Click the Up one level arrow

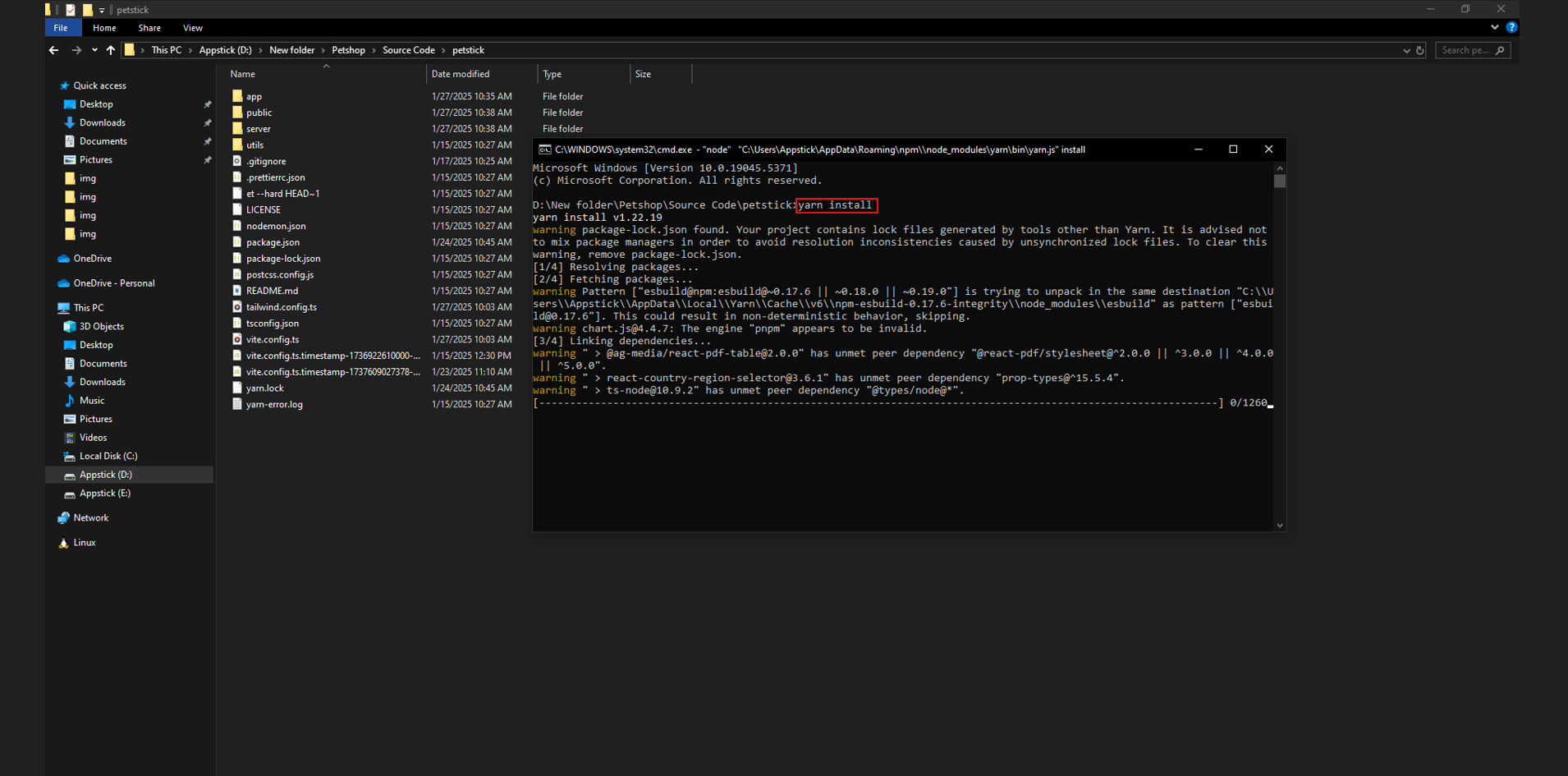(111, 50)
